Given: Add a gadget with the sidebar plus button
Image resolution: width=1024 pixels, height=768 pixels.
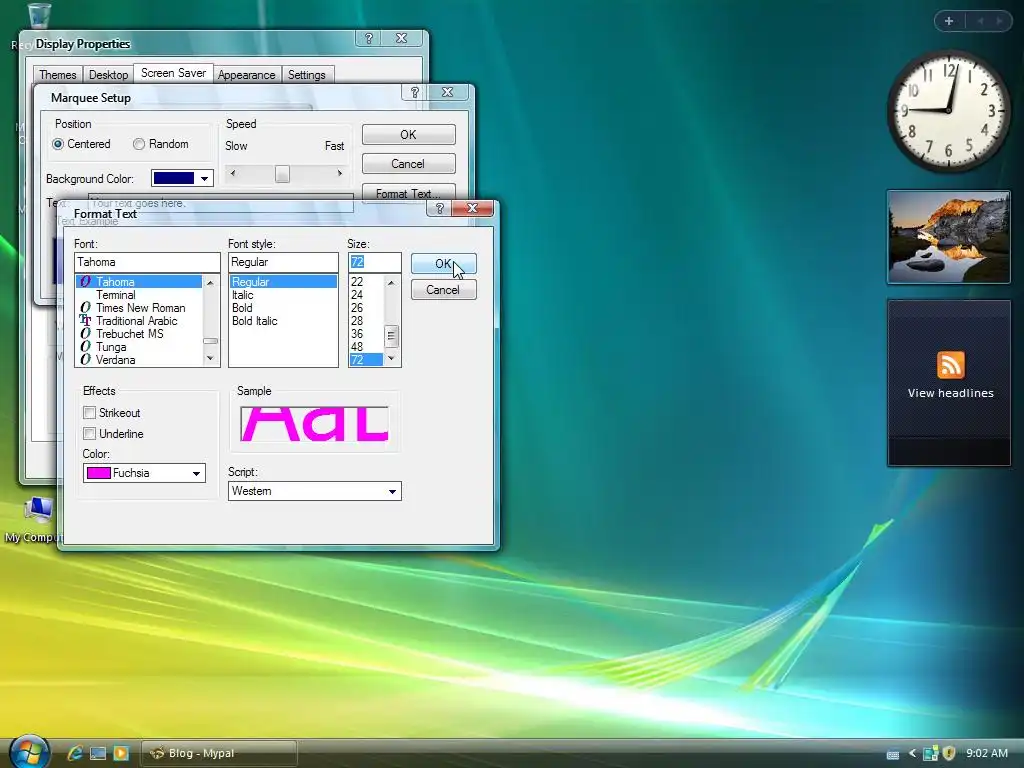Looking at the screenshot, I should pyautogui.click(x=949, y=21).
